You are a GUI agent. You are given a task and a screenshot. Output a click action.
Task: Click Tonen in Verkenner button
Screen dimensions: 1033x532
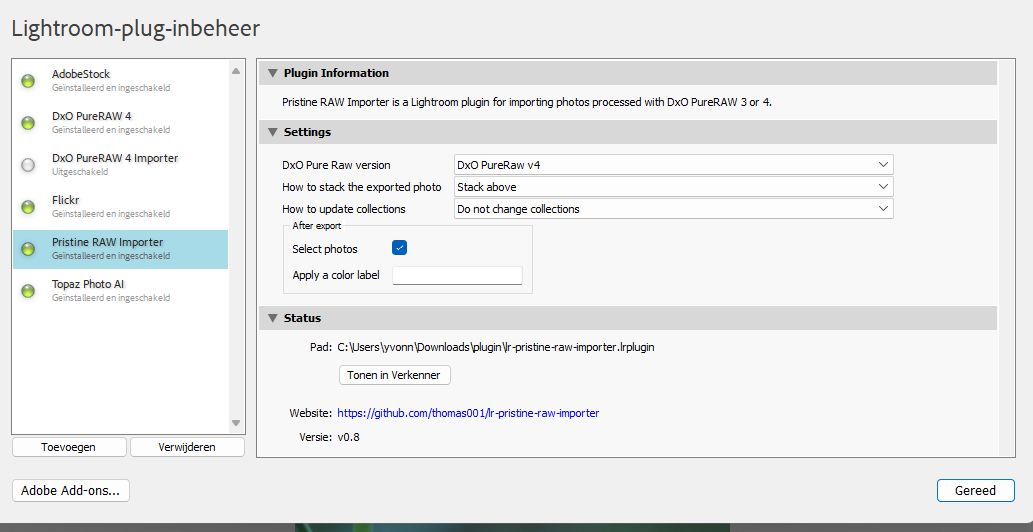tap(395, 375)
